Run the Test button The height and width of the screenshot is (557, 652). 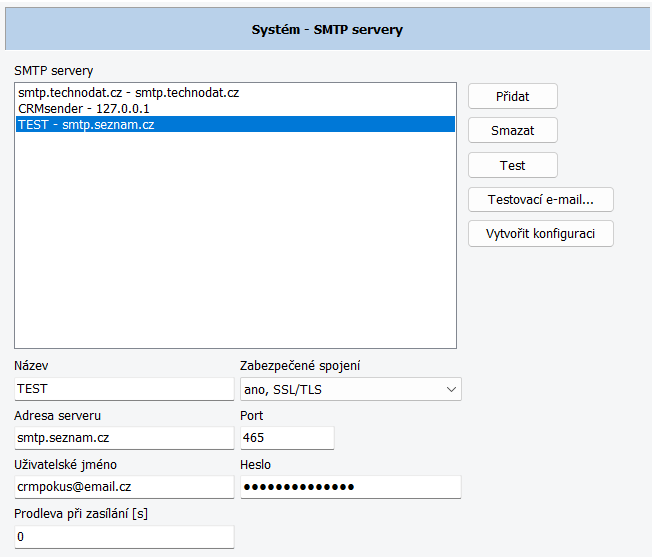click(512, 165)
